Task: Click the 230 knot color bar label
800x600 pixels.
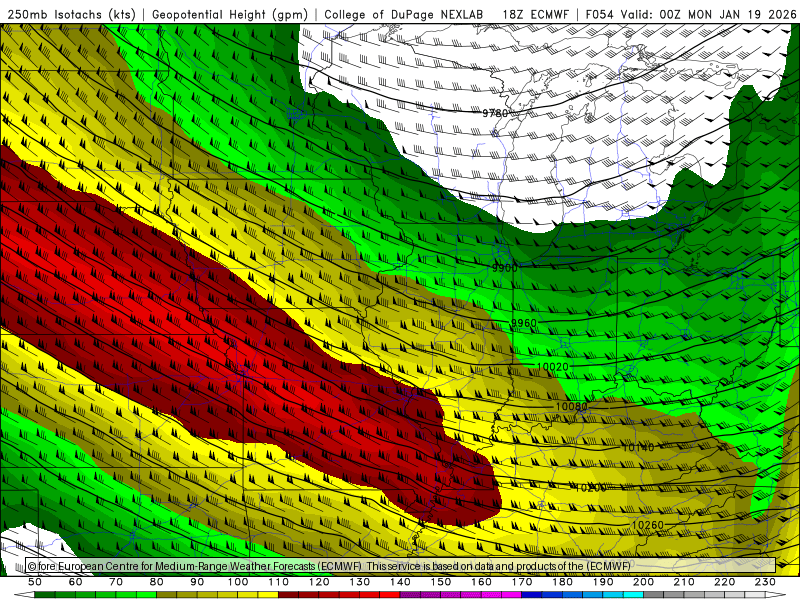Action: tap(765, 582)
